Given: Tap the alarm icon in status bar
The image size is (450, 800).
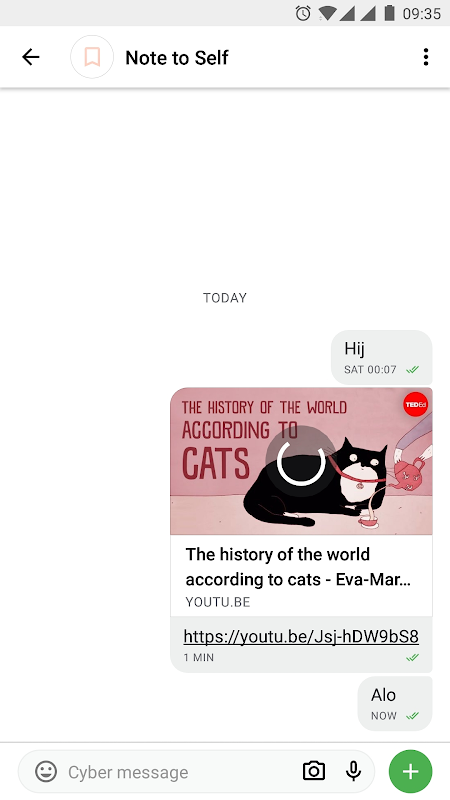Looking at the screenshot, I should coord(303,13).
